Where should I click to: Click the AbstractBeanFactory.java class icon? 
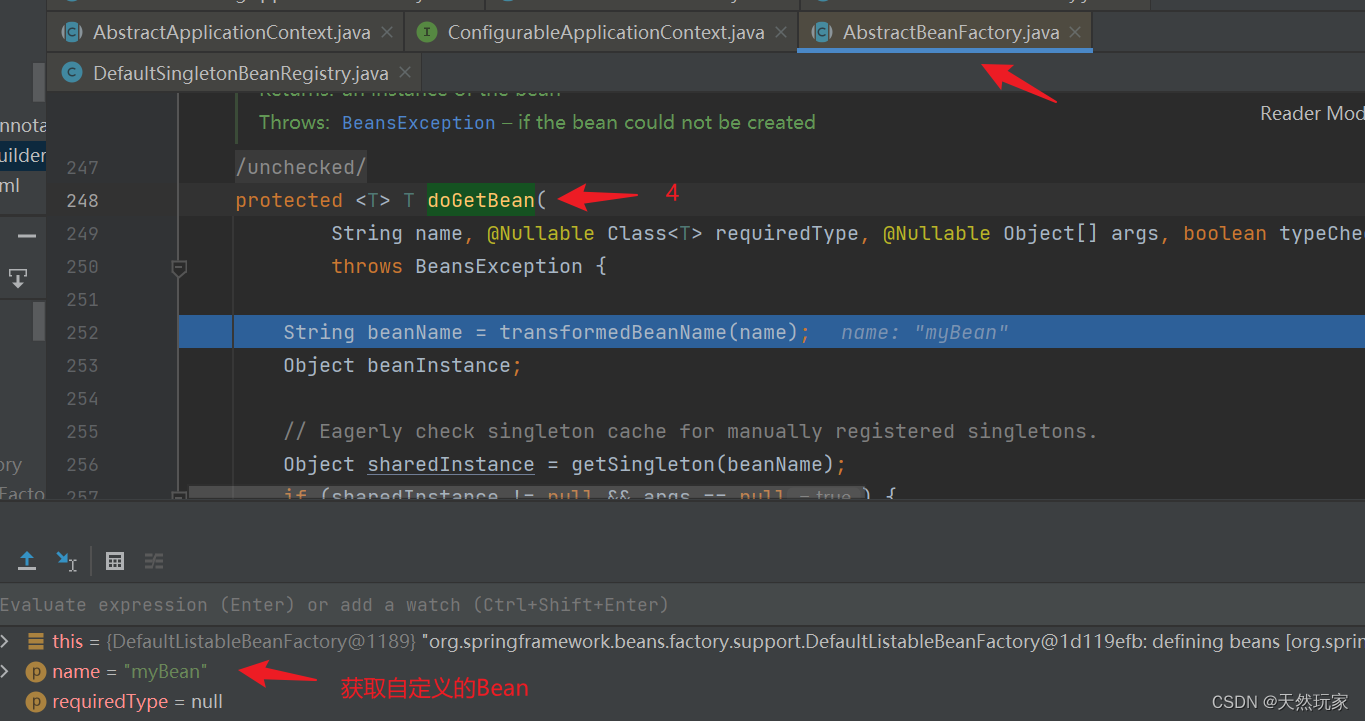[x=821, y=33]
